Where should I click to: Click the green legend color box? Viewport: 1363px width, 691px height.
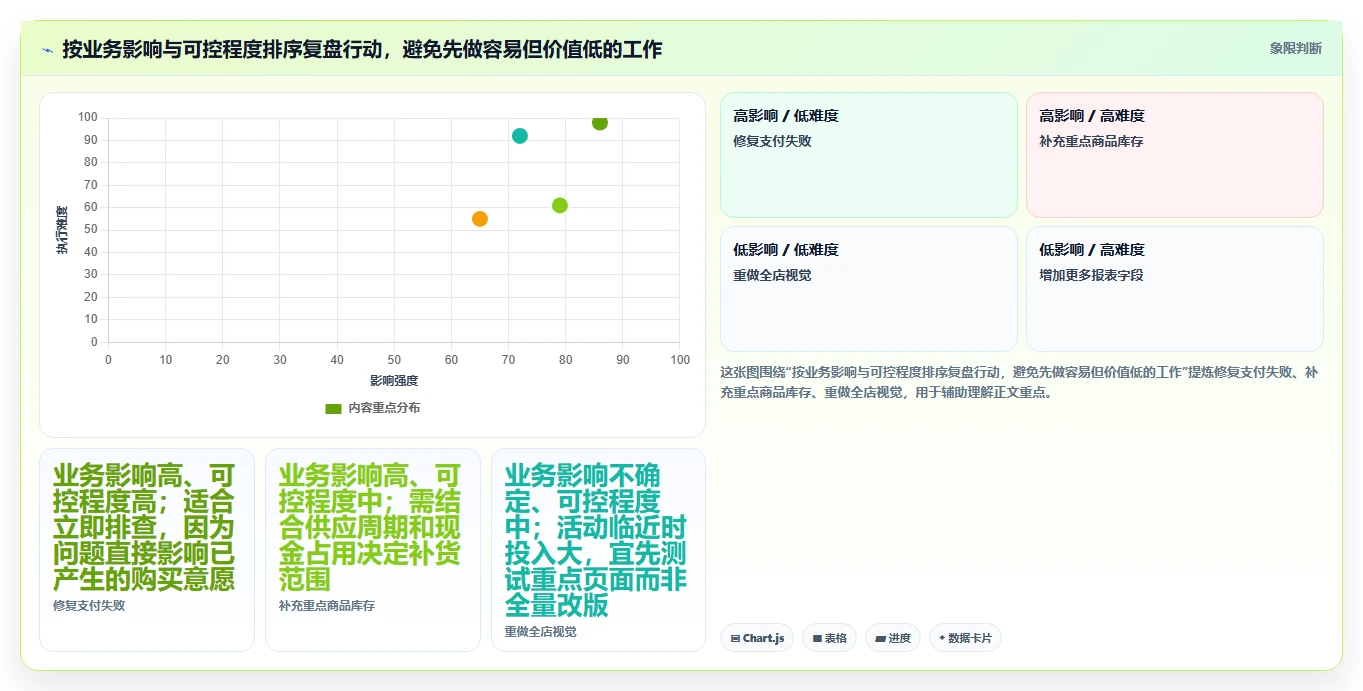point(334,408)
